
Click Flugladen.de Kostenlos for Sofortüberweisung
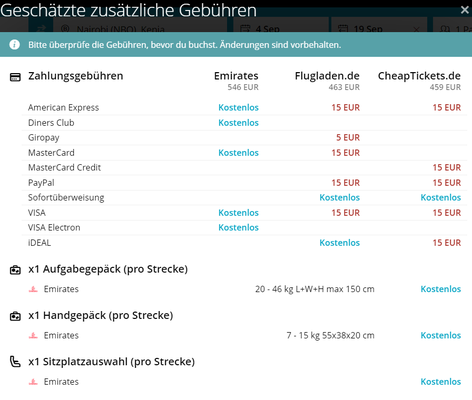coord(340,198)
